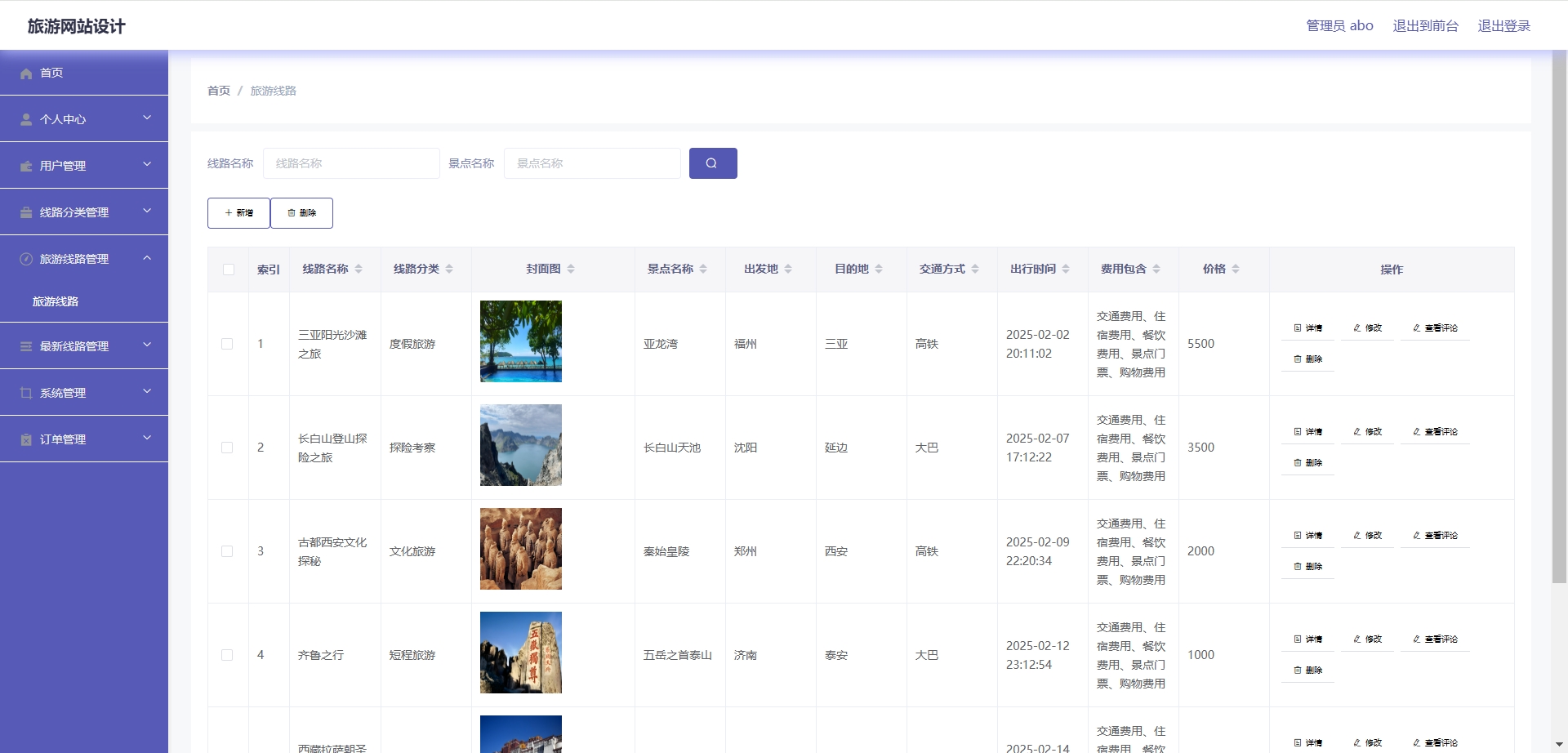Select 退出到前台 in the header
Viewport: 1568px width, 753px height.
pyautogui.click(x=1425, y=25)
